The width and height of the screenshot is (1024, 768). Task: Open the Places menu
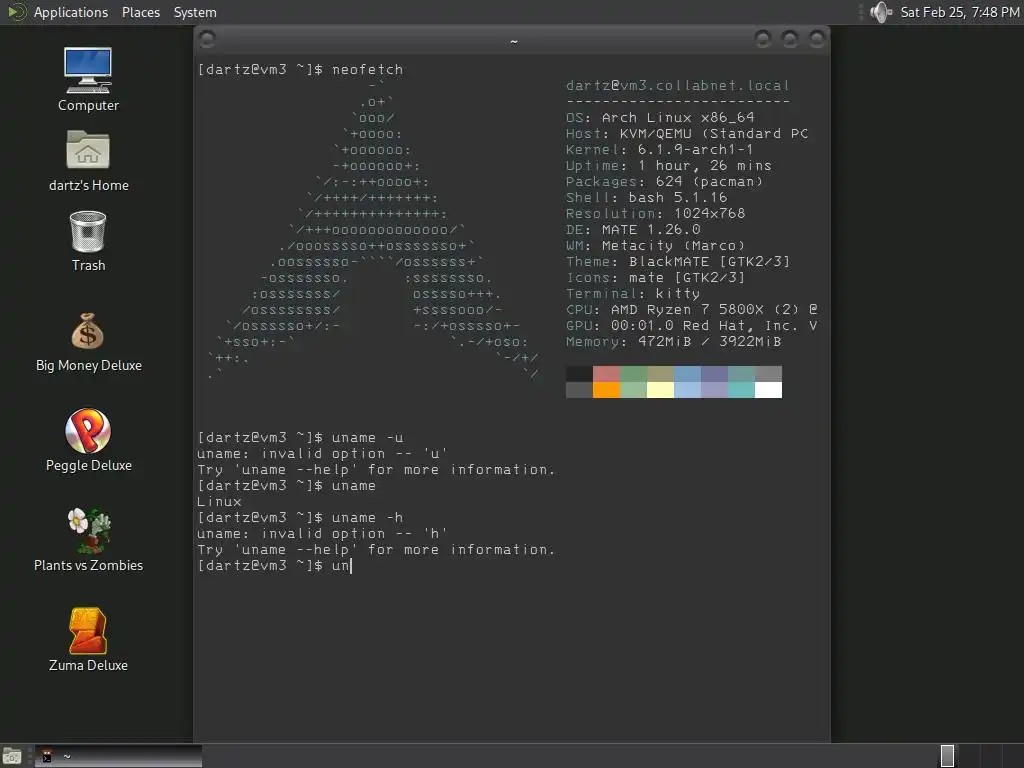[140, 12]
